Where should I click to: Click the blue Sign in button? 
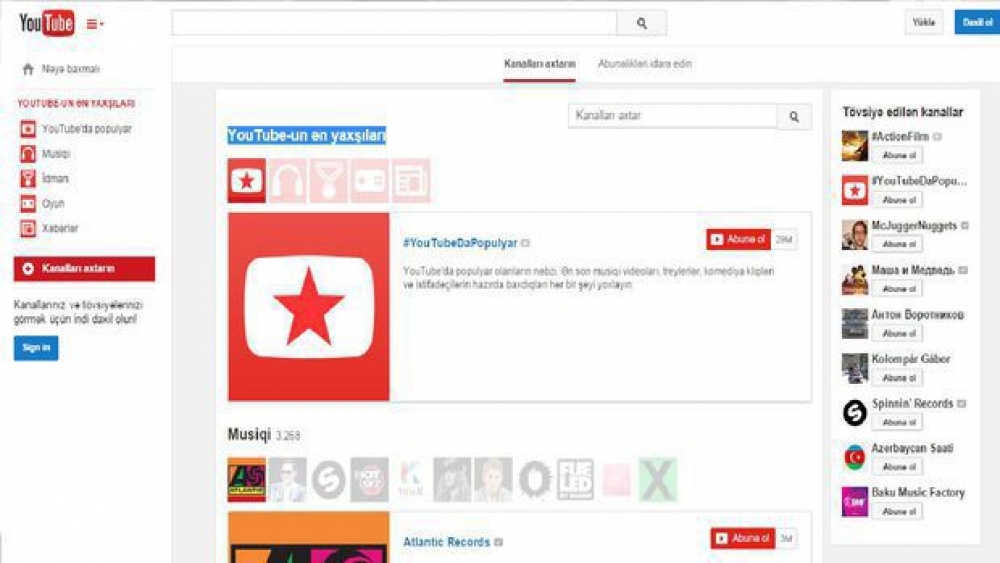[36, 347]
